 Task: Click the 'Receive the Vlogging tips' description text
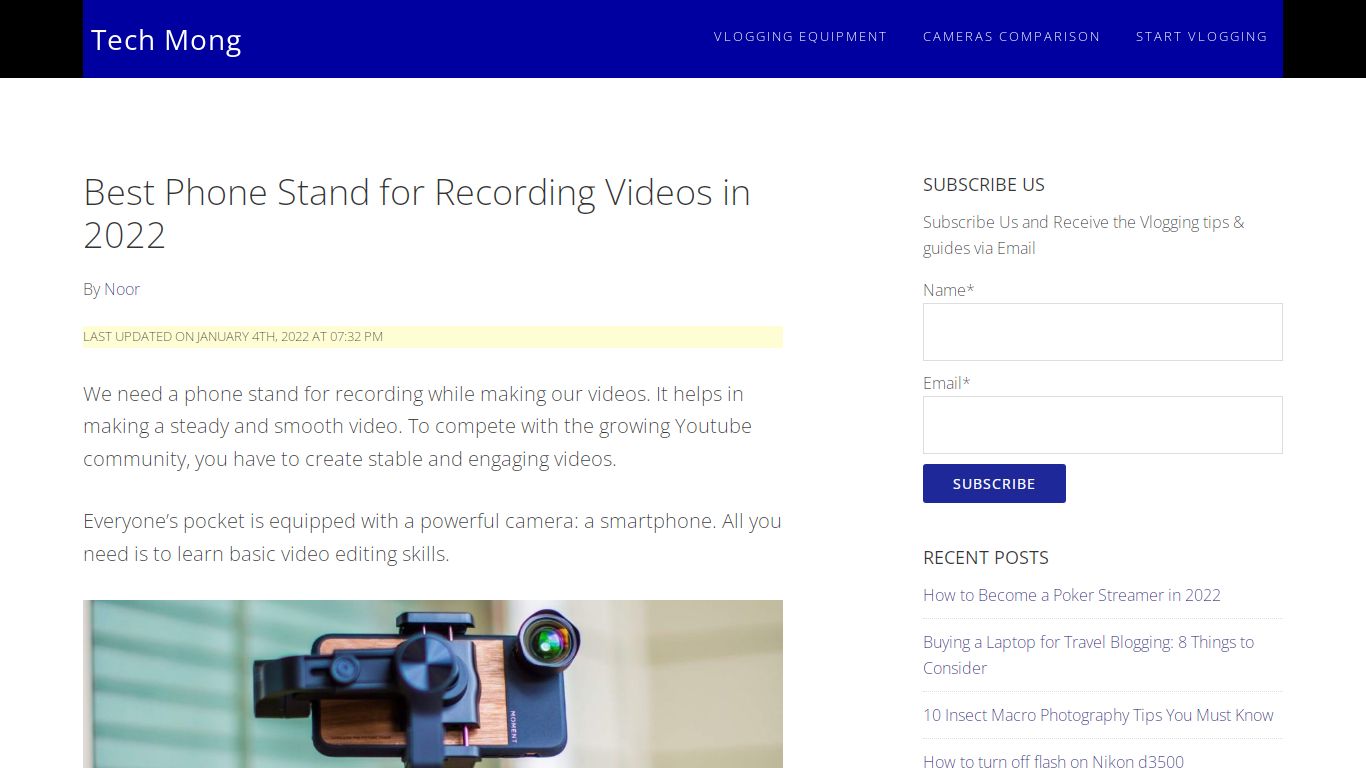point(1084,235)
